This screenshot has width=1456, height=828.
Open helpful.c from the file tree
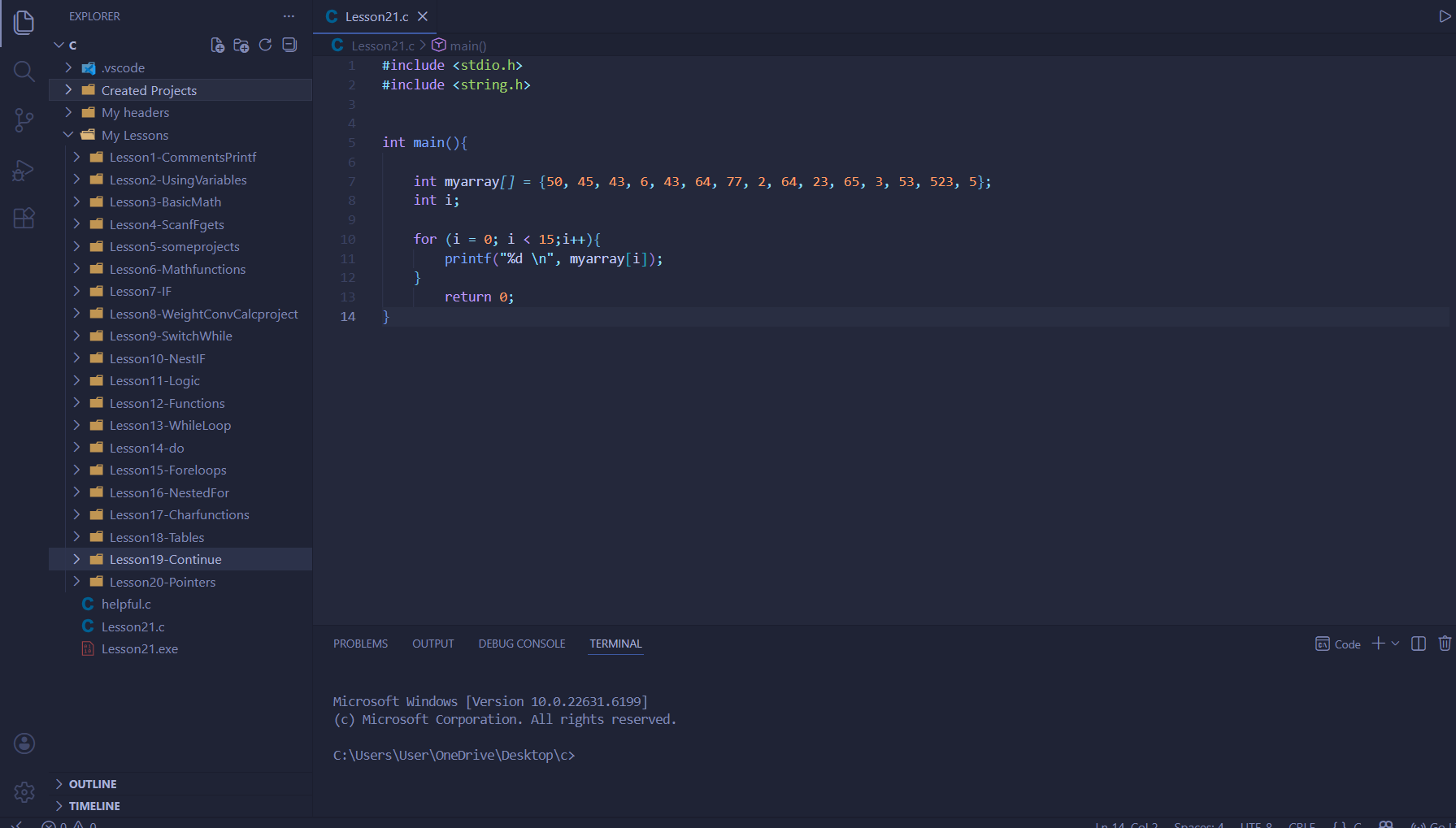tap(126, 605)
